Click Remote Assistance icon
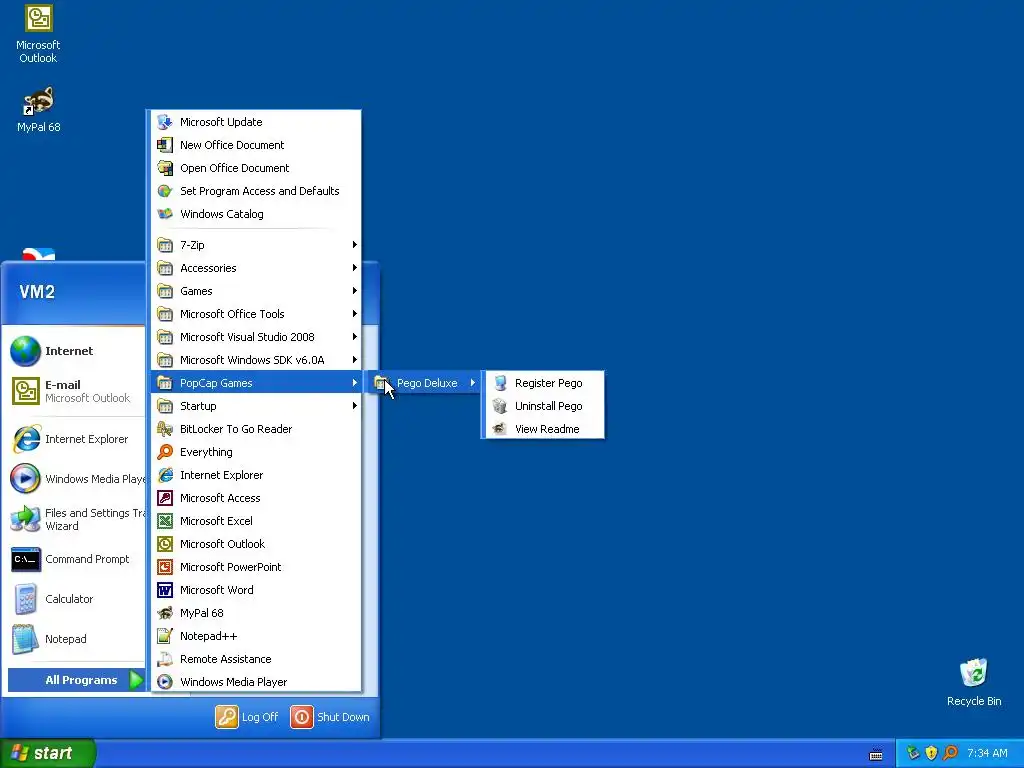This screenshot has width=1024, height=768. coord(165,659)
